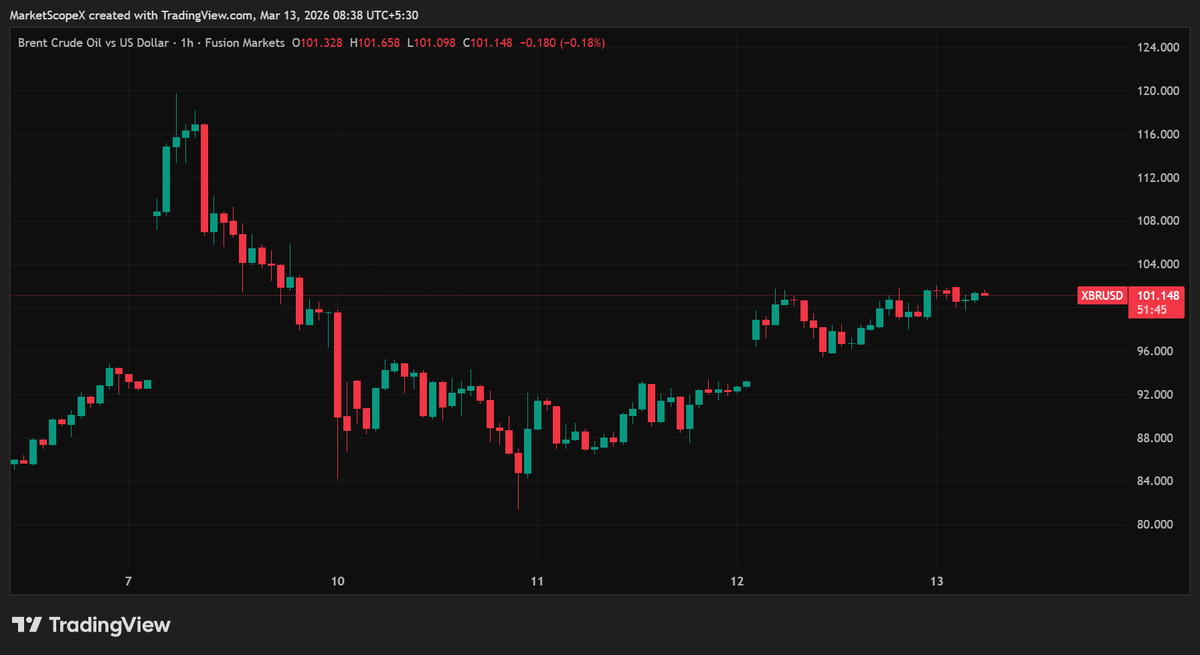Click the change value −0.180 (−0.18%)
Viewport: 1200px width, 655px height.
coord(562,43)
